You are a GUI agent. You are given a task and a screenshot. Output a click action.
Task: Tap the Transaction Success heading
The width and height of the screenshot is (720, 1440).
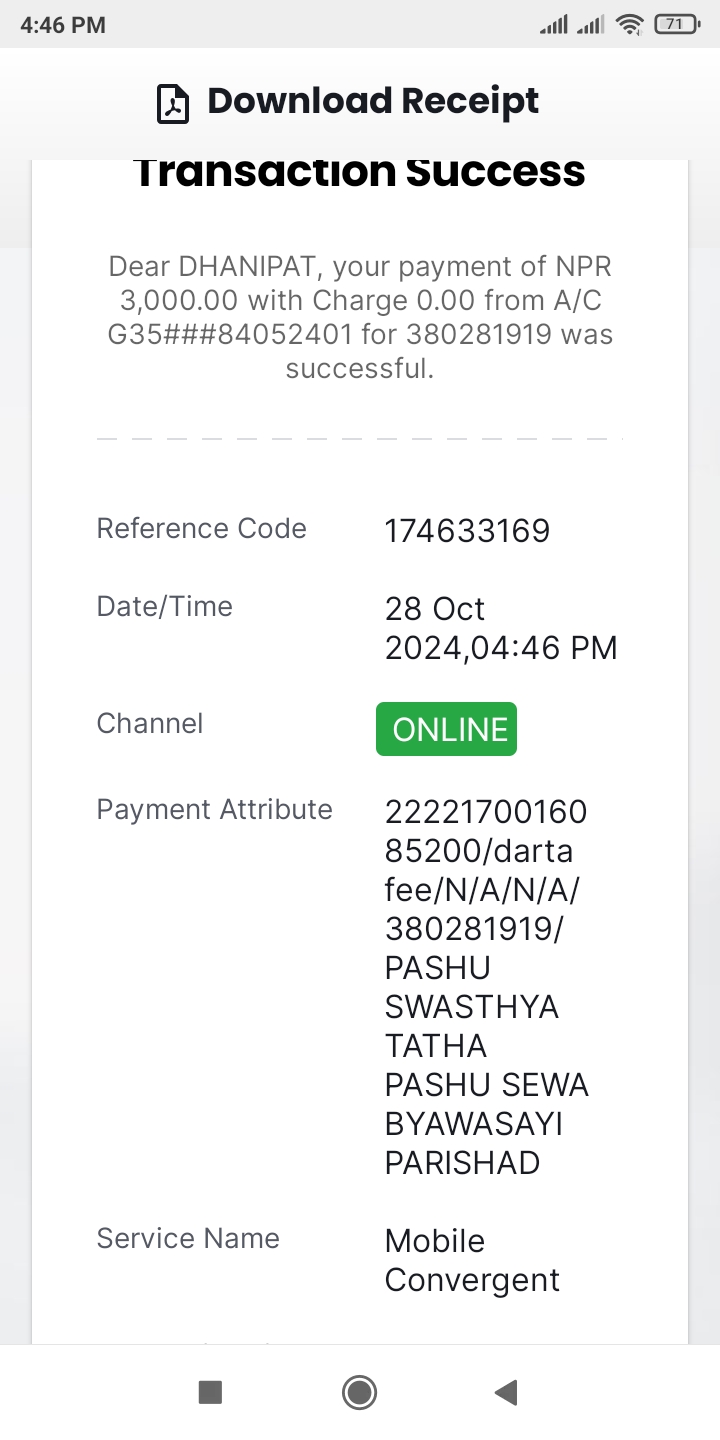click(x=359, y=172)
